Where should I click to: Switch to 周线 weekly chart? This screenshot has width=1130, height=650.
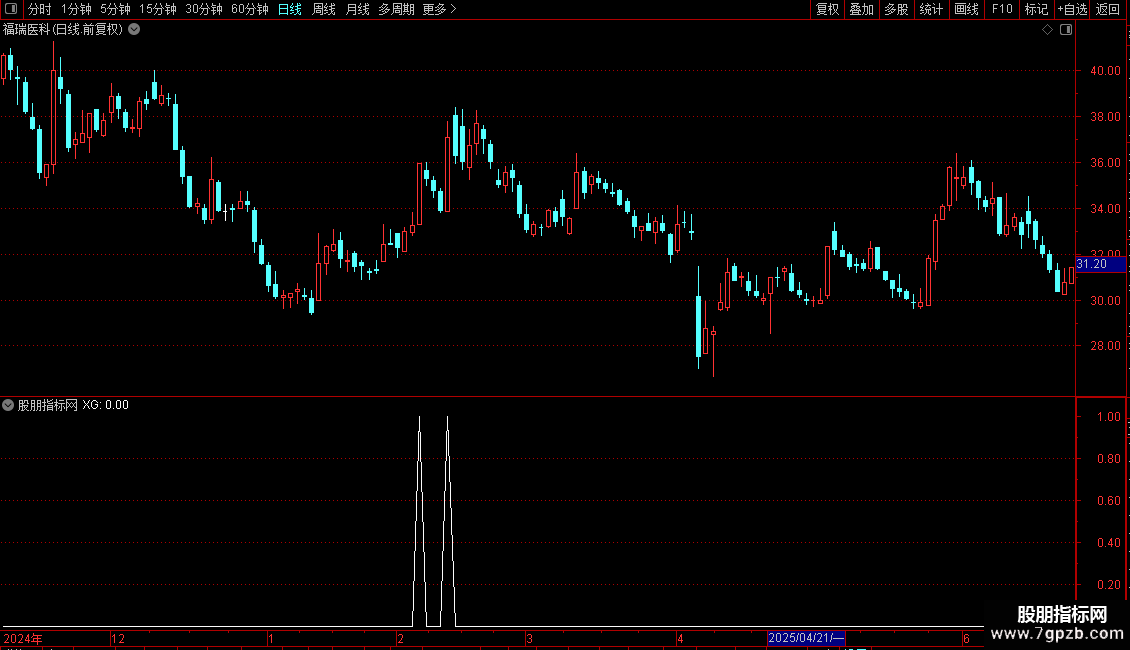coord(324,9)
